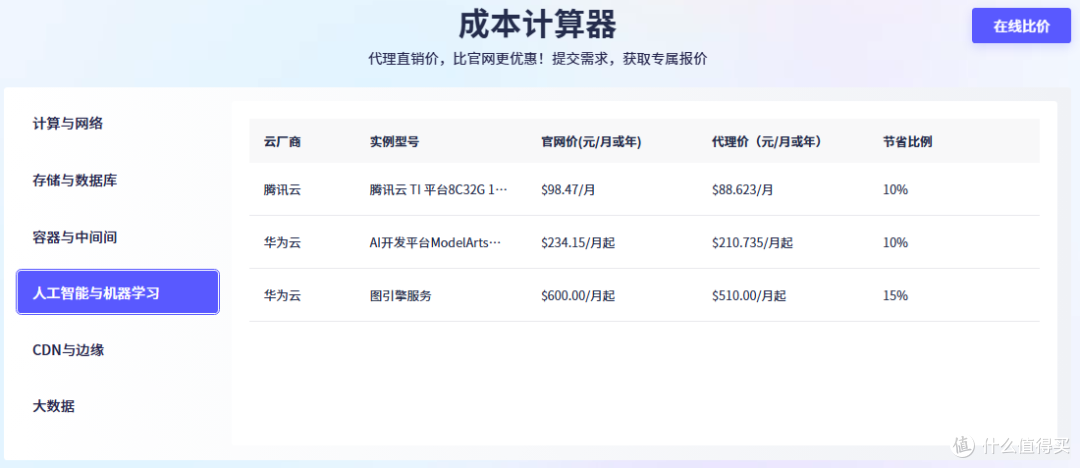
Task: Switch to 存储与数据库 tab
Action: tap(75, 181)
